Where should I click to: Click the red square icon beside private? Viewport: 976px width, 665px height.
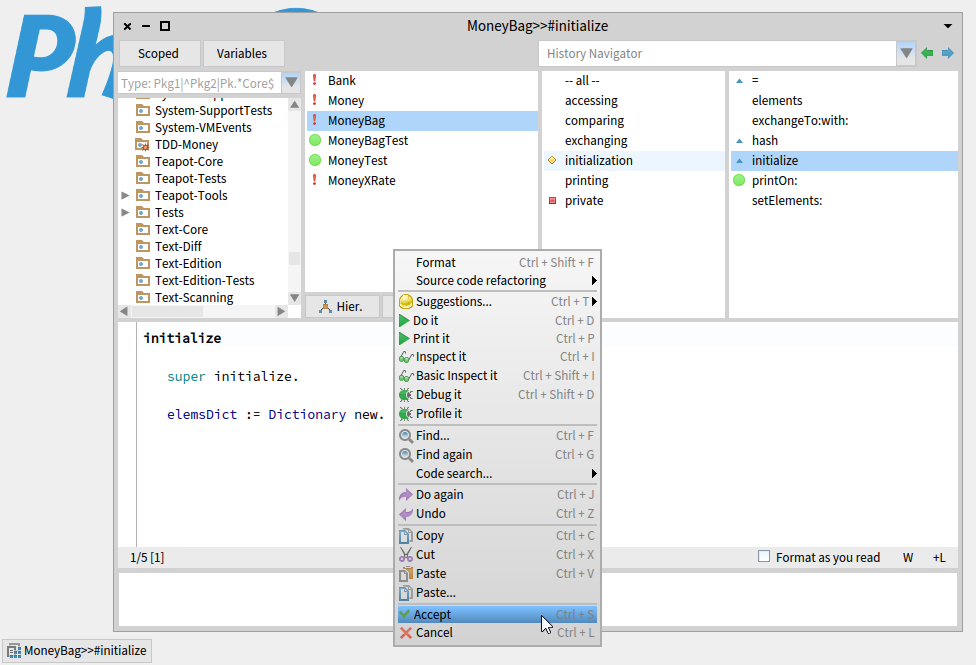point(552,200)
